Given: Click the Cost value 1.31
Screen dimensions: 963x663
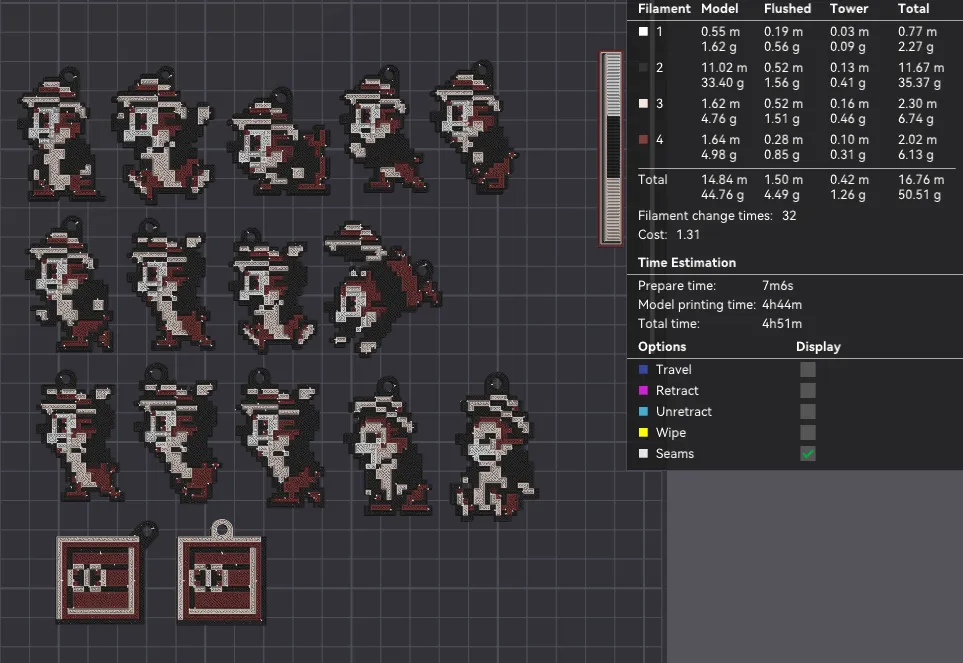Looking at the screenshot, I should point(688,235).
